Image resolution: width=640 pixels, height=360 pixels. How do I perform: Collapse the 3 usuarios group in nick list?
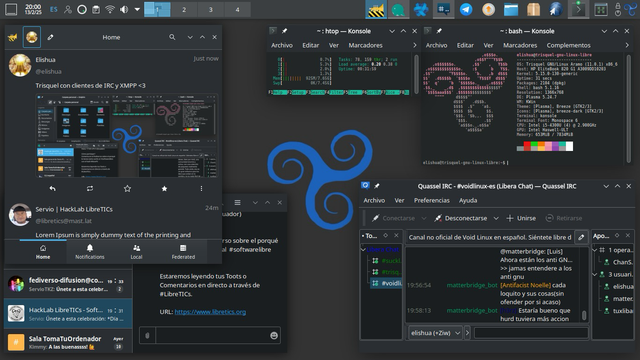coord(595,274)
